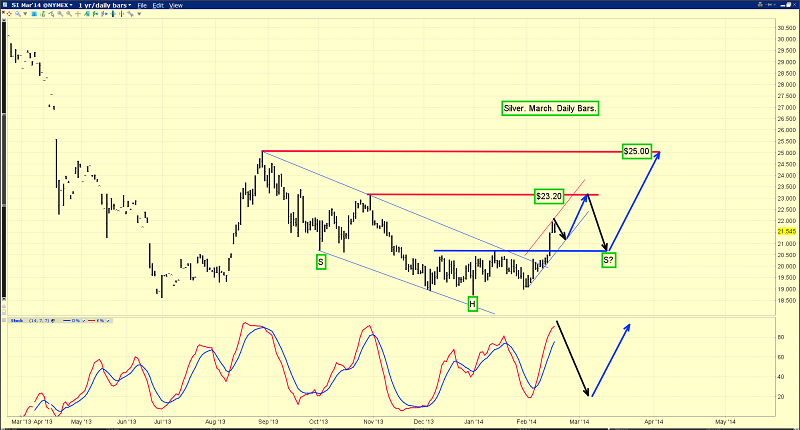This screenshot has width=800, height=430.
Task: Click the gray zigzag line icon
Action: click(130, 14)
